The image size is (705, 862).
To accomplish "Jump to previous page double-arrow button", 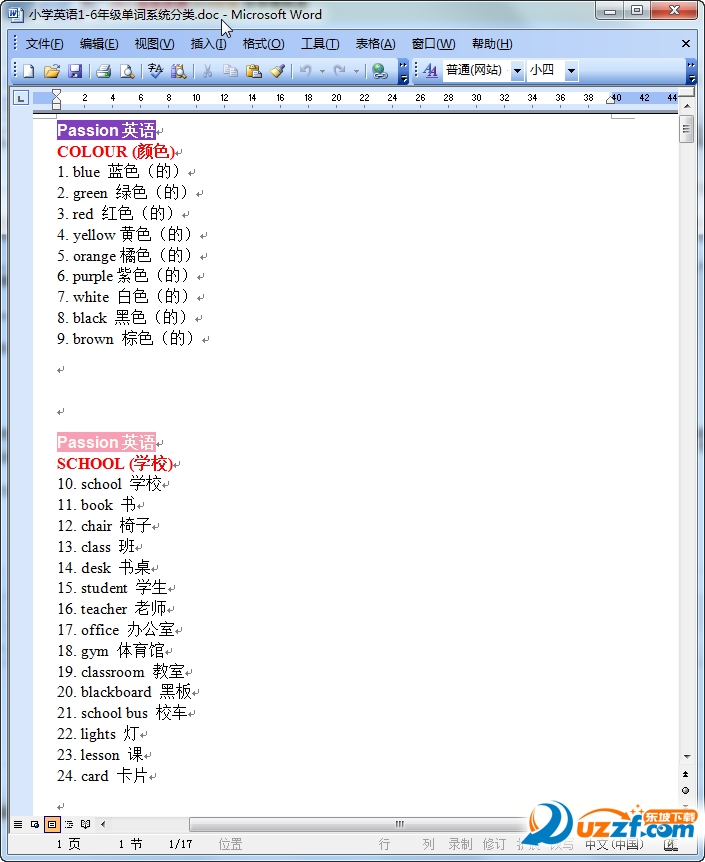I will [x=685, y=774].
